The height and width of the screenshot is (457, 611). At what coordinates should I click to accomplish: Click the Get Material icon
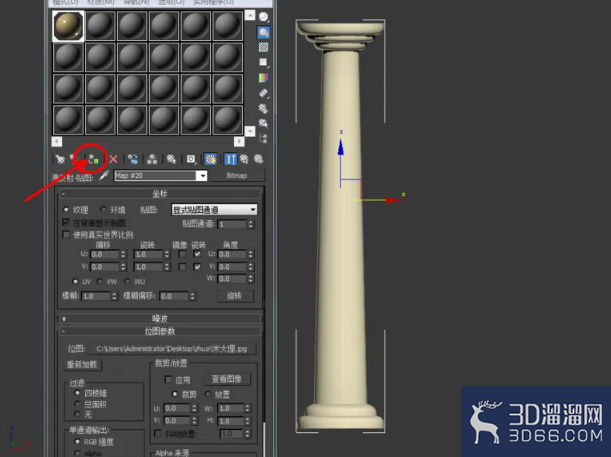[60, 159]
